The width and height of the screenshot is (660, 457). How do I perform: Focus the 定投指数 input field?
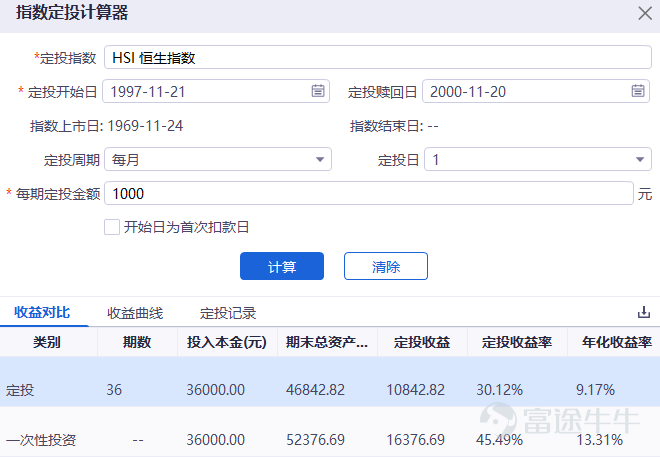(378, 57)
